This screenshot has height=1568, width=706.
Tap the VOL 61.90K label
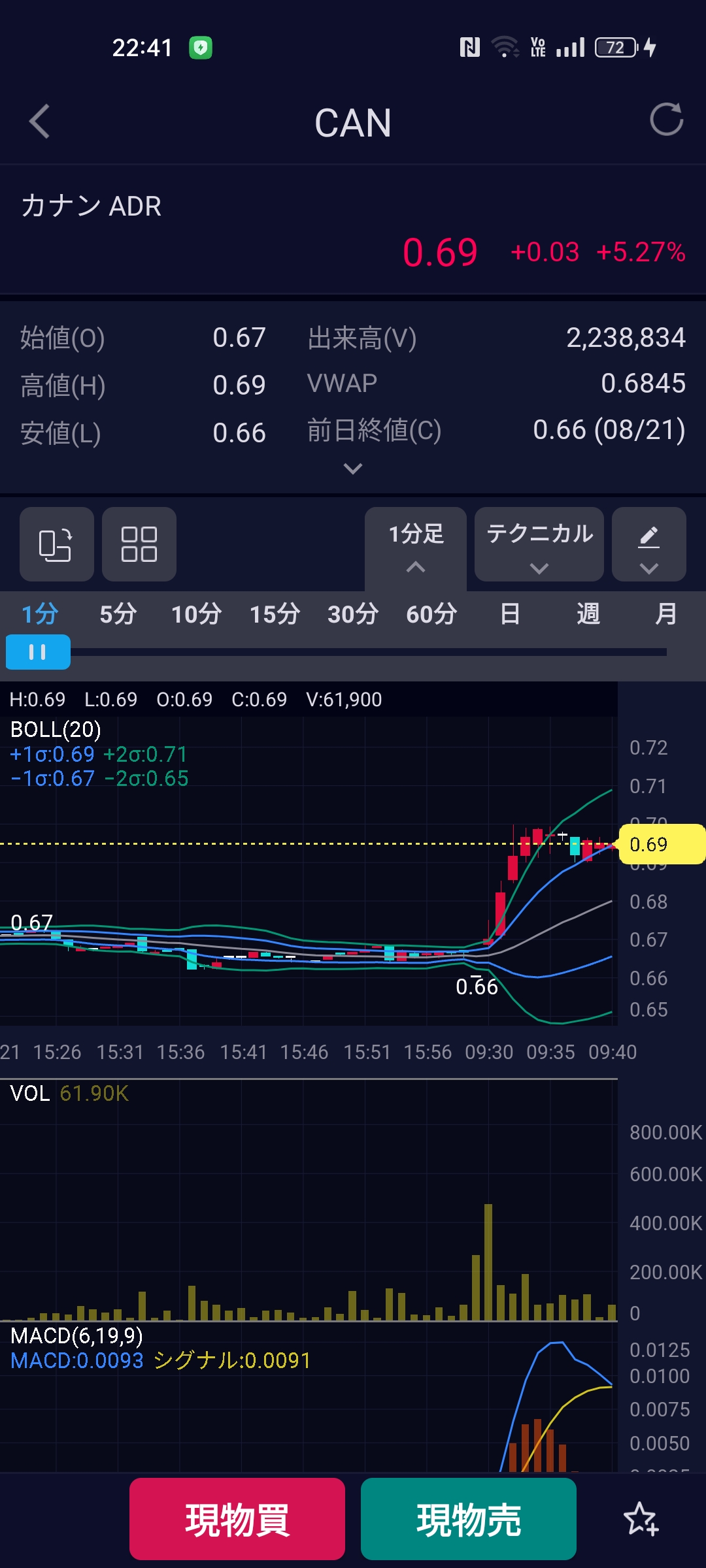coord(69,1093)
